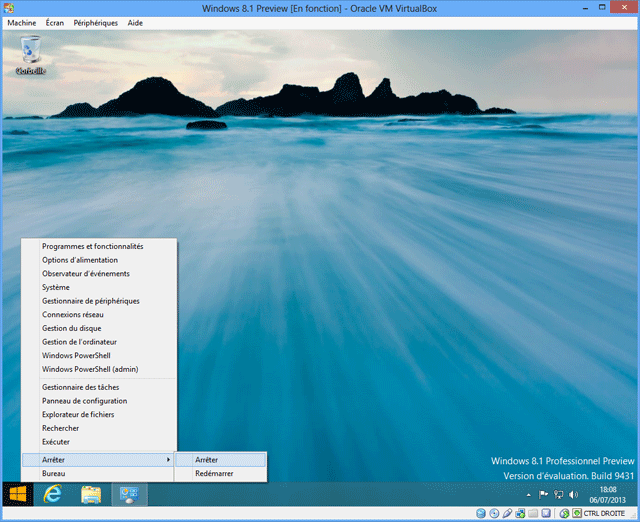Image resolution: width=640 pixels, height=522 pixels.
Task: Expand the Arrêter submenu entry
Action: pyautogui.click(x=99, y=459)
